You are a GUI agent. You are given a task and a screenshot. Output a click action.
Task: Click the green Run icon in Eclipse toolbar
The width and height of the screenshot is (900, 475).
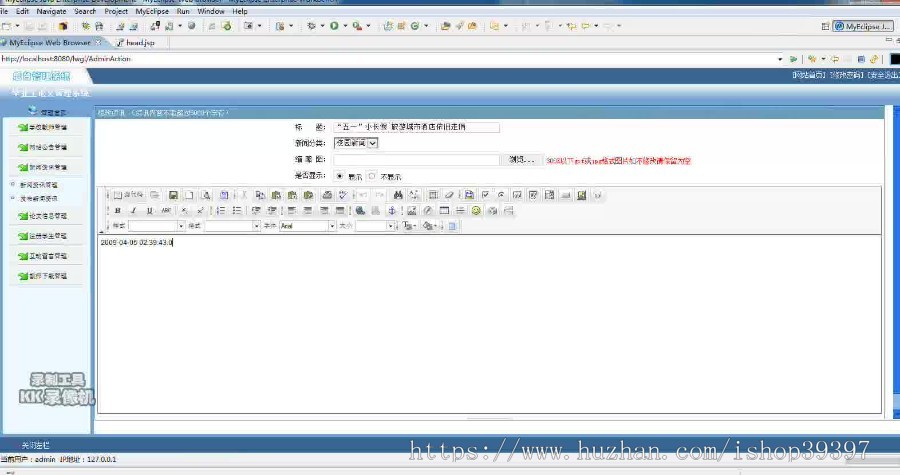click(334, 26)
